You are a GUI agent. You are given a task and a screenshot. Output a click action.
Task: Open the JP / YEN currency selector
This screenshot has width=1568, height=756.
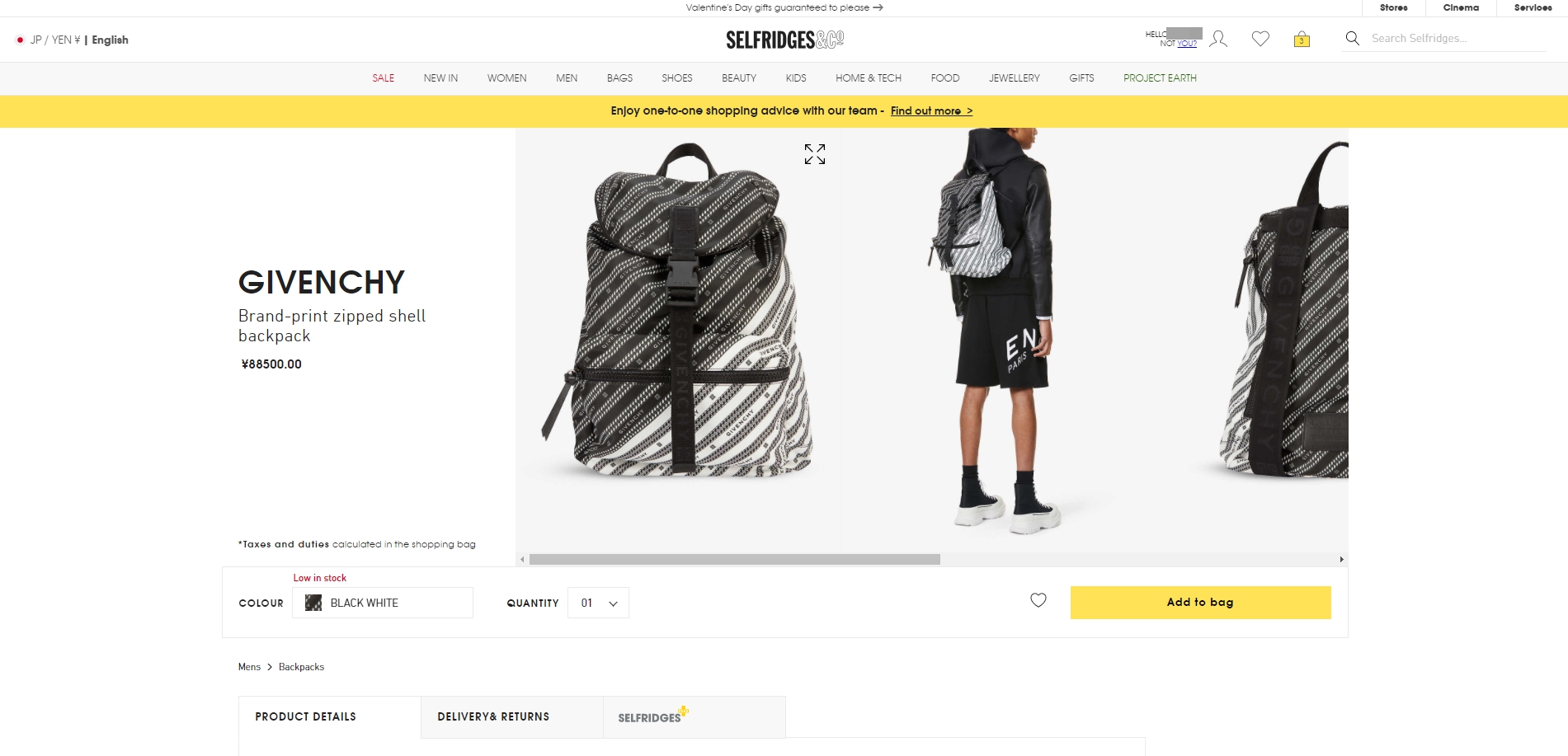click(x=55, y=40)
